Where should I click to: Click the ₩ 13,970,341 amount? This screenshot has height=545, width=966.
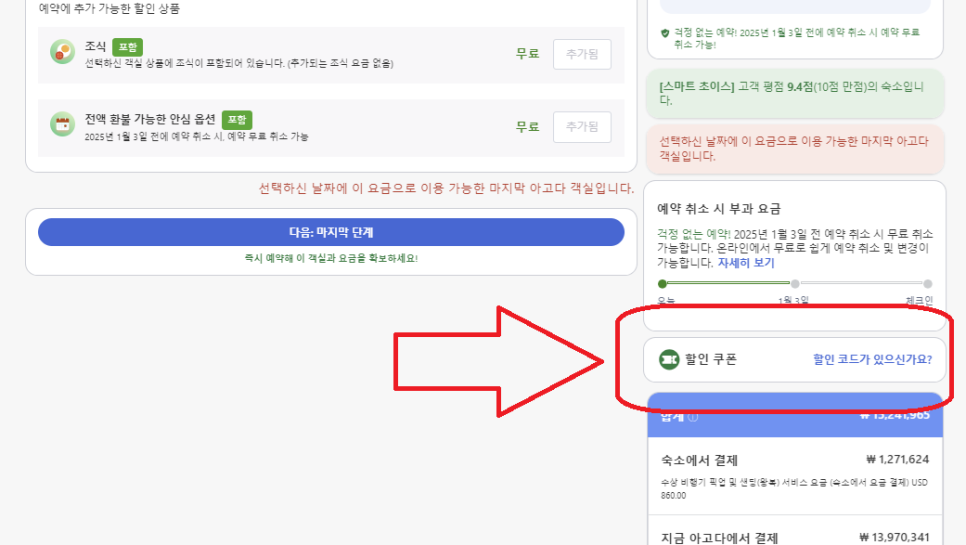click(x=894, y=538)
